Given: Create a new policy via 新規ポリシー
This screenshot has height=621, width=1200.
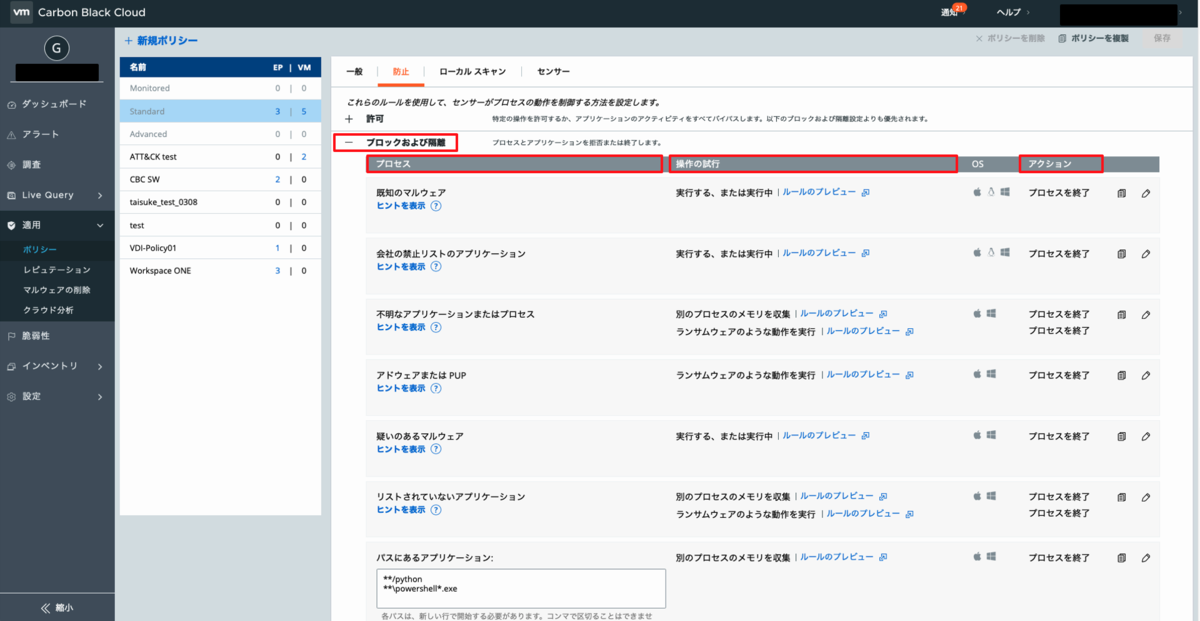Looking at the screenshot, I should [x=161, y=40].
